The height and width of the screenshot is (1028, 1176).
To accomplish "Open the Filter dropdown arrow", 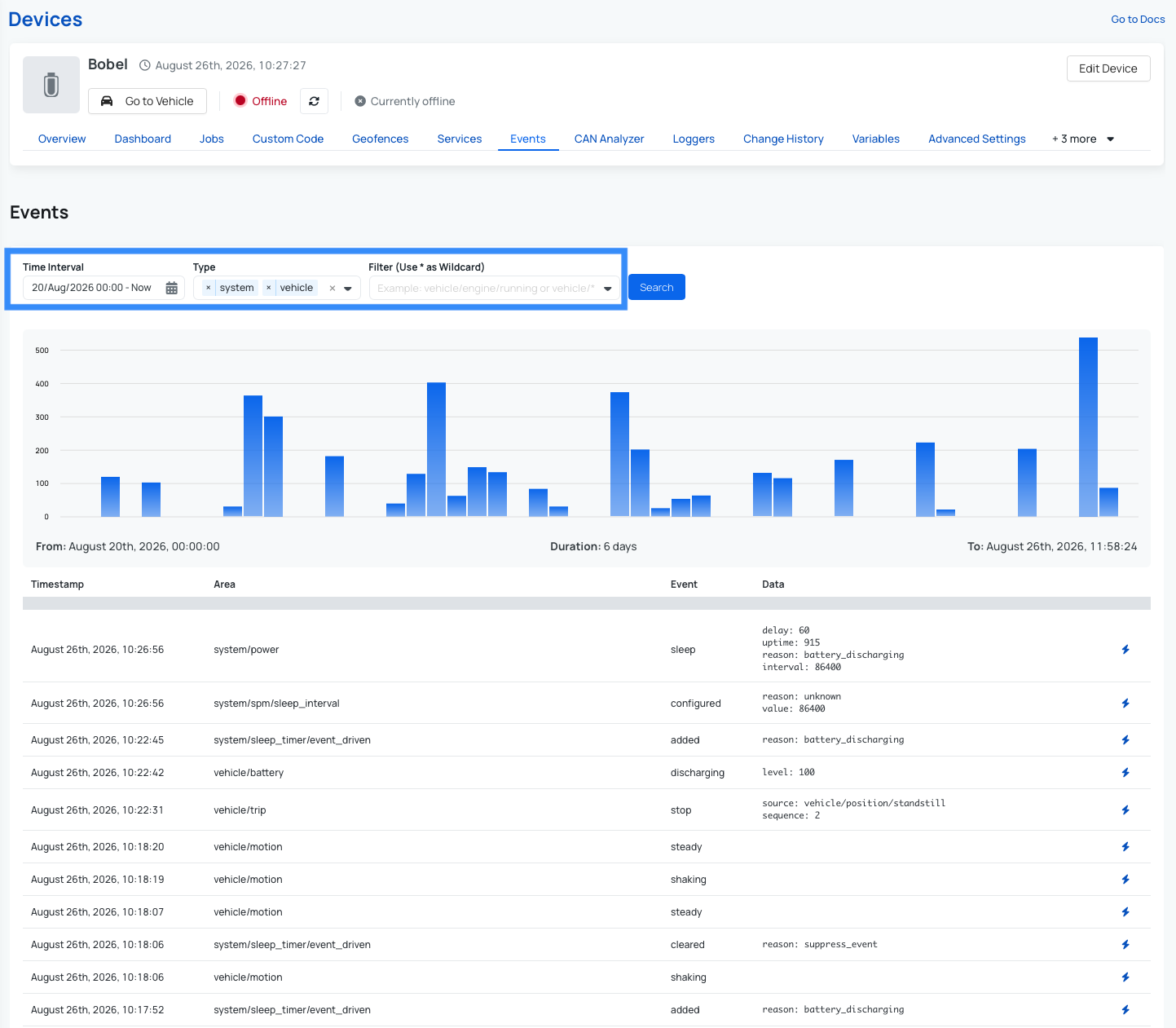I will (608, 289).
